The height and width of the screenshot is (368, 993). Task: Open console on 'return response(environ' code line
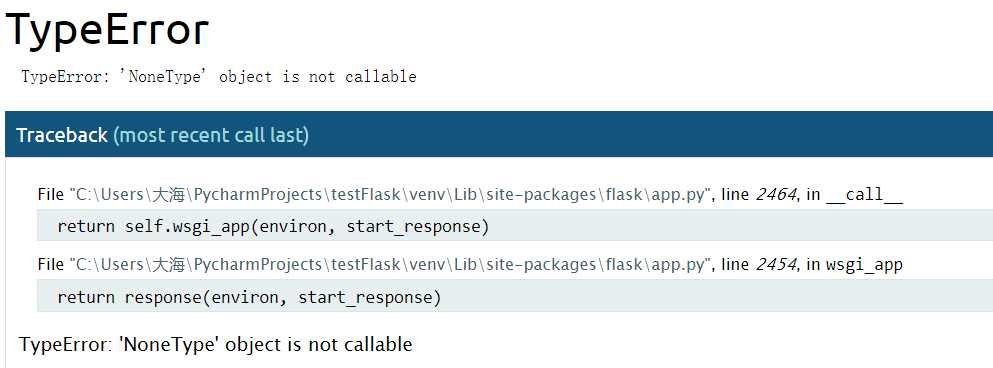[515, 296]
